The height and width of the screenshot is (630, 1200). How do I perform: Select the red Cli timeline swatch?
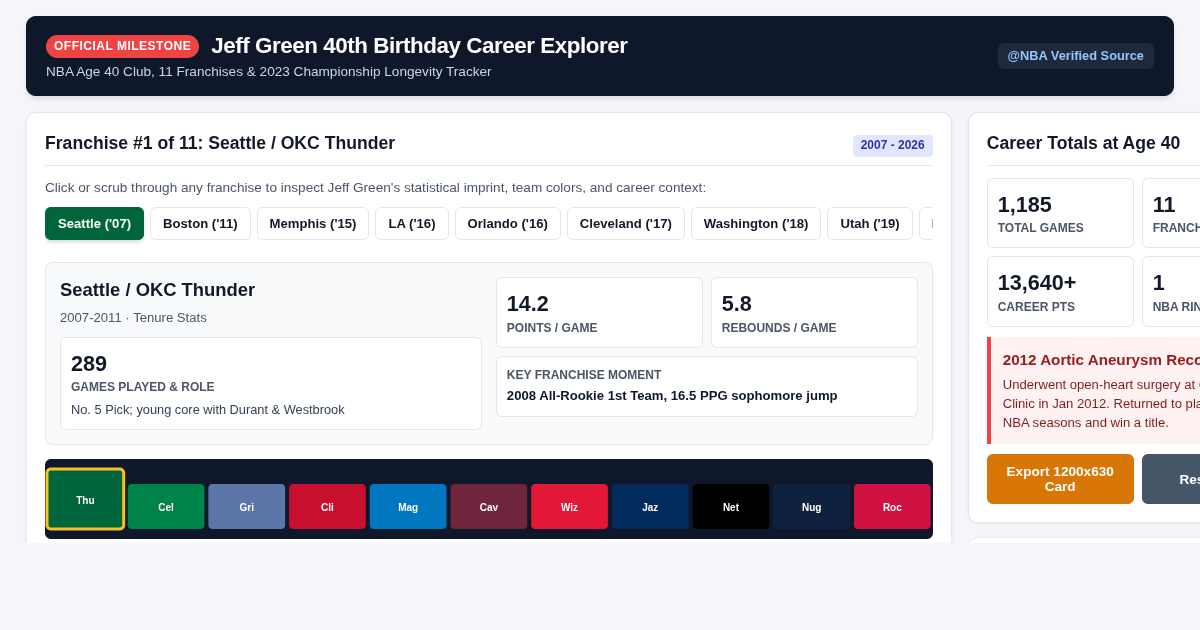click(327, 507)
